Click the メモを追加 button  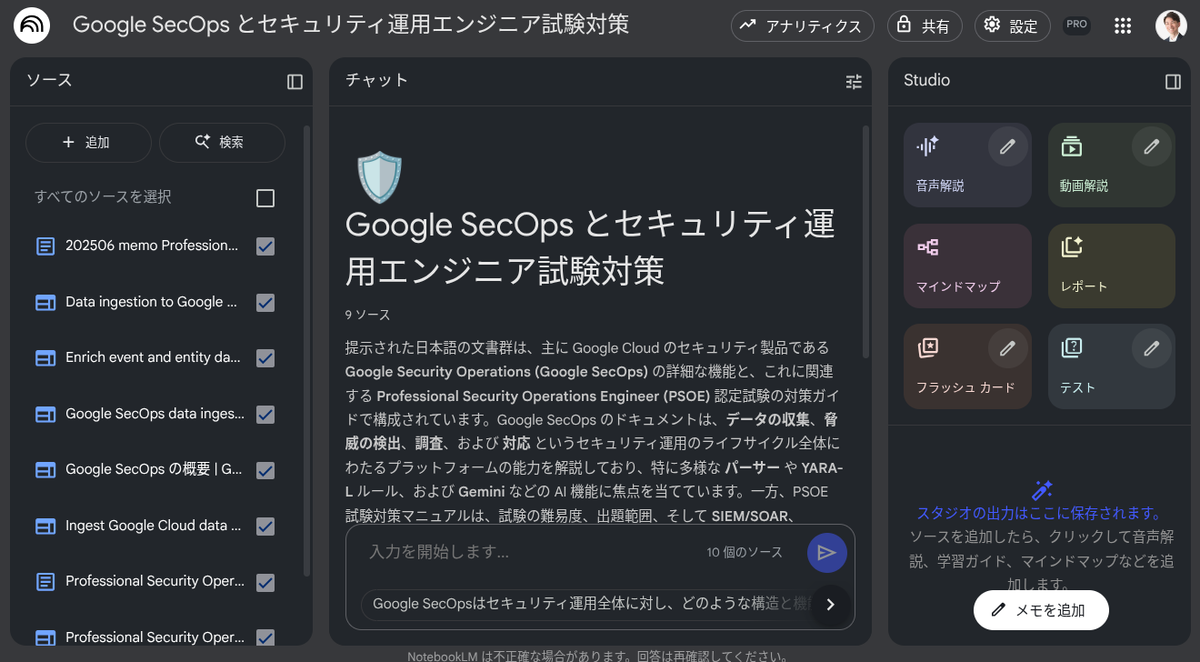pyautogui.click(x=1040, y=610)
